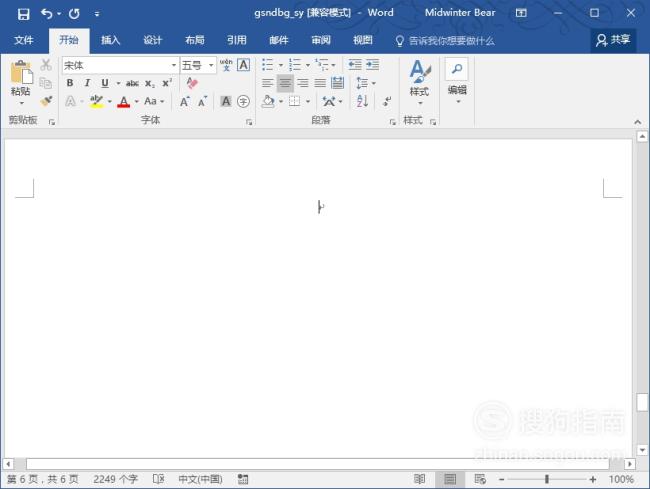Open the 文件 (File) tab
Screen dimensions: 650x489
pyautogui.click(x=24, y=40)
